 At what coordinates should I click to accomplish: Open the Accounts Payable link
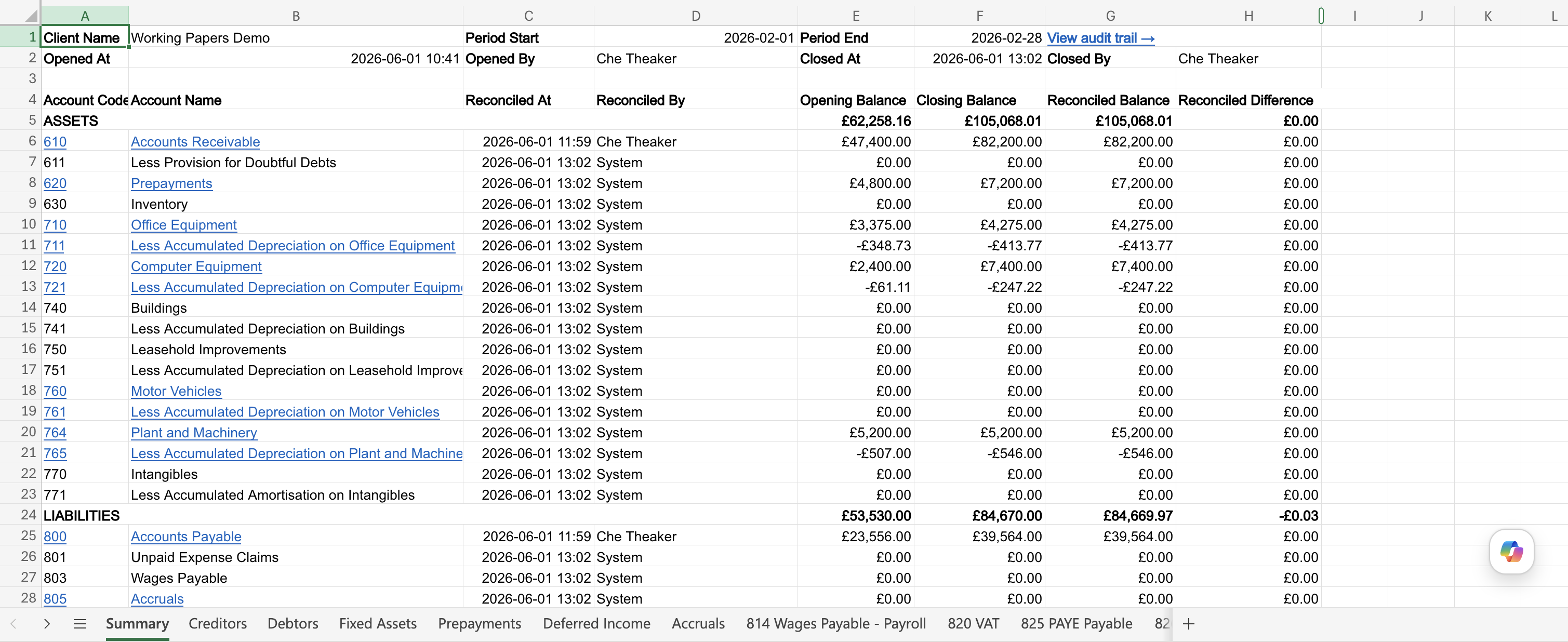coord(187,536)
